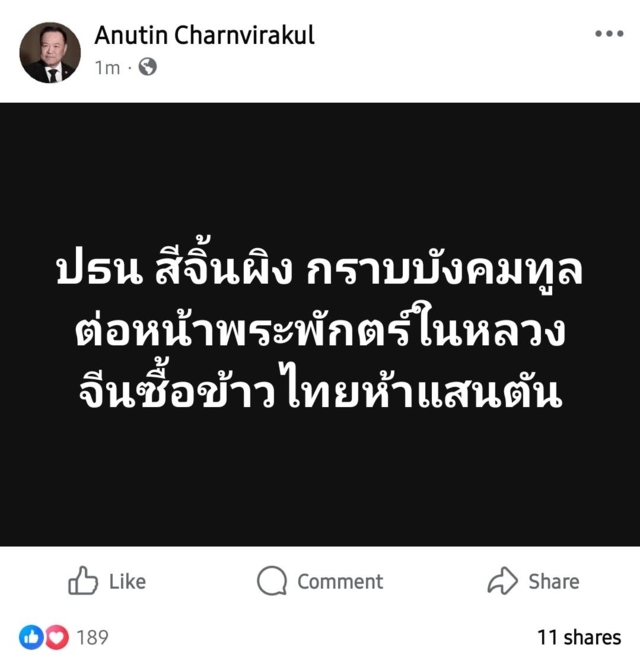Click the Anutin Charnvirakul name link

[x=205, y=35]
